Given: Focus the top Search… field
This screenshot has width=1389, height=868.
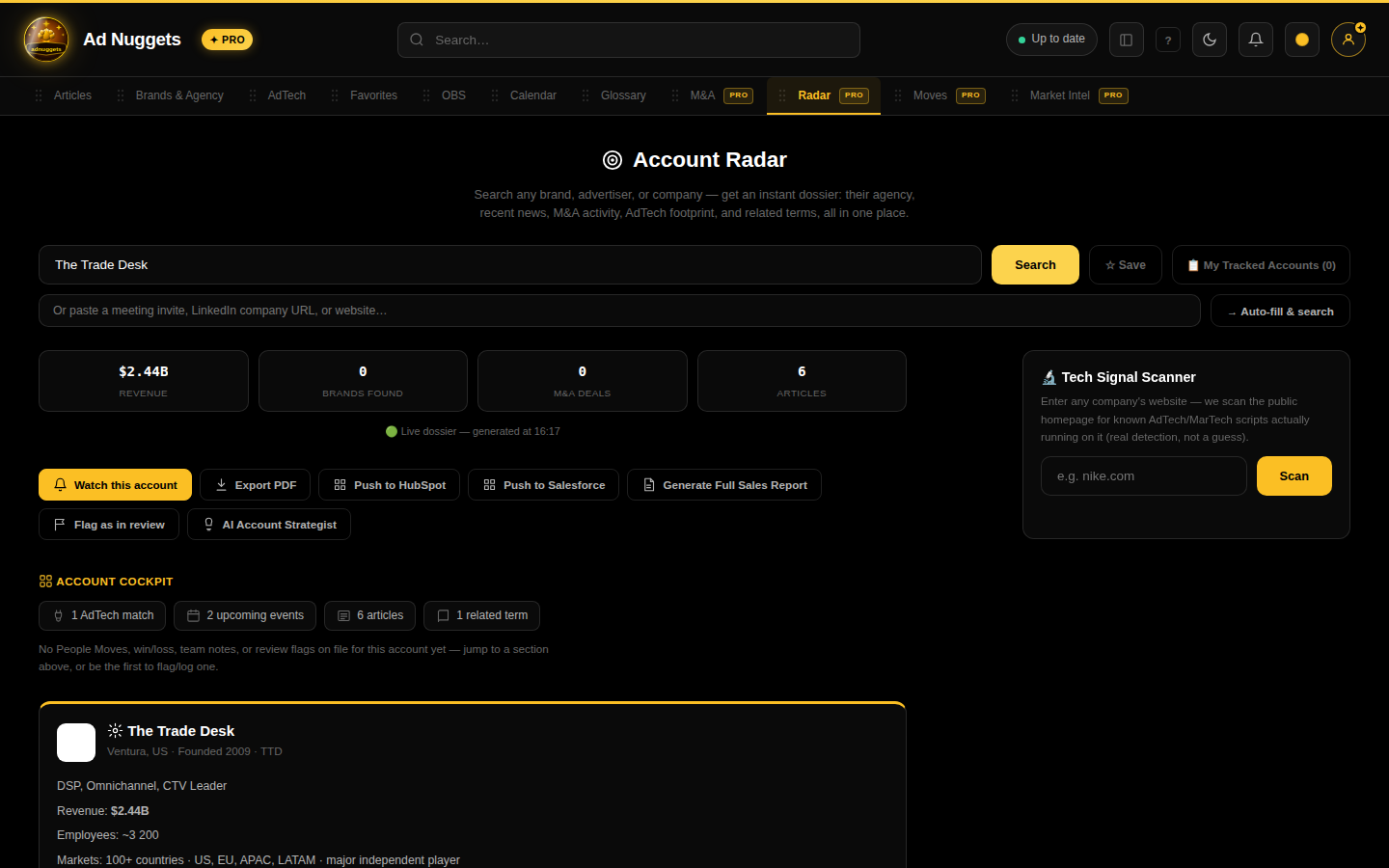Looking at the screenshot, I should [x=629, y=40].
